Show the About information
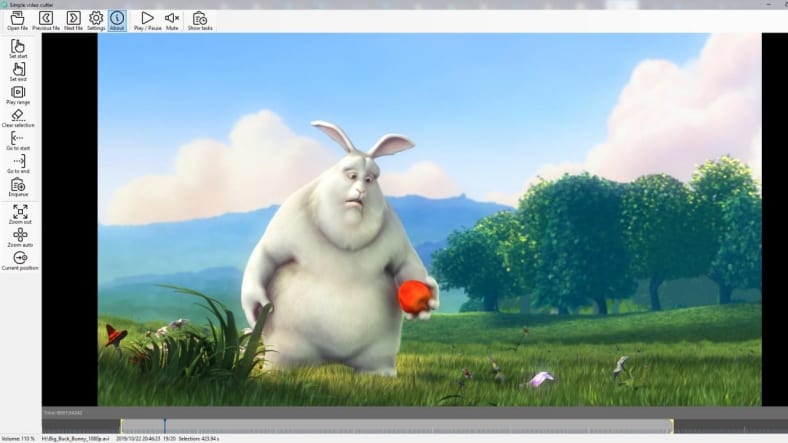Image resolution: width=788 pixels, height=443 pixels. pyautogui.click(x=117, y=21)
